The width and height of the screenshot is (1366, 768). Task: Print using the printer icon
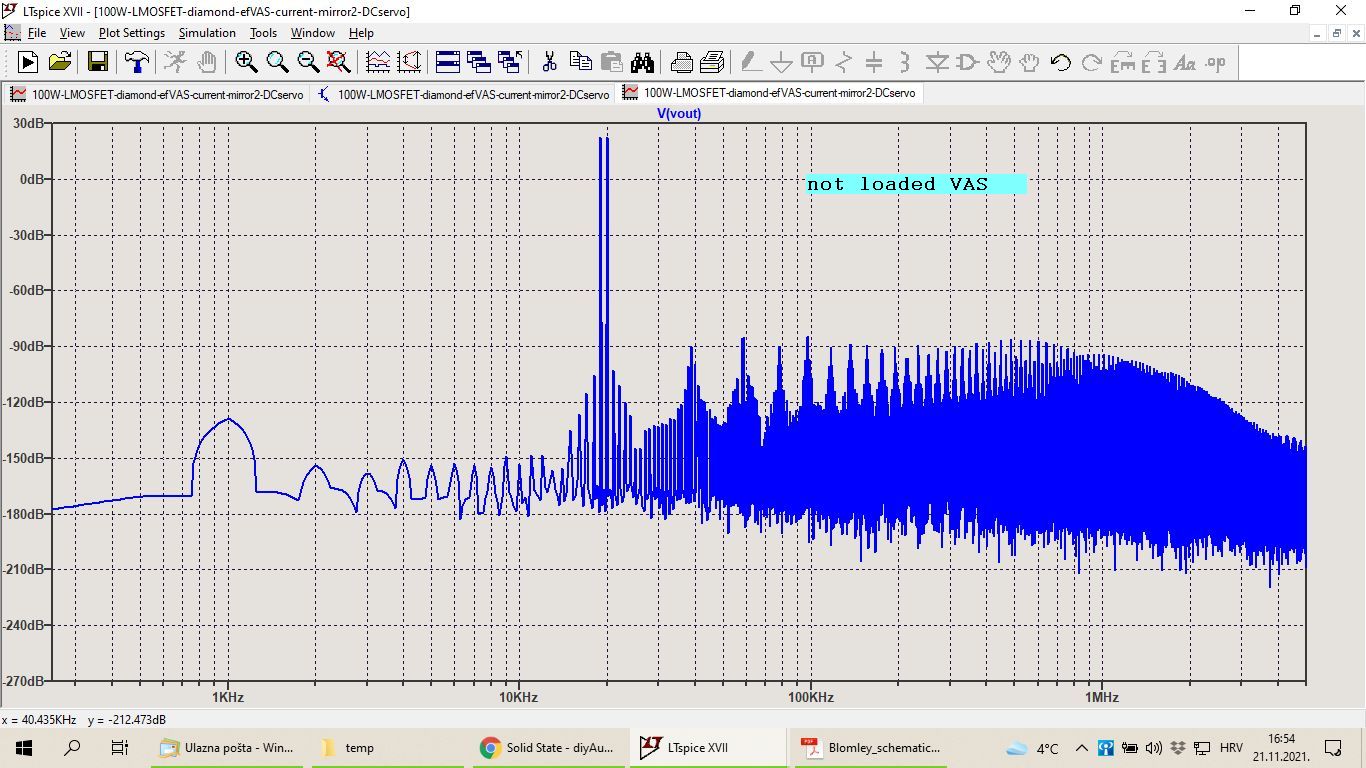(681, 62)
